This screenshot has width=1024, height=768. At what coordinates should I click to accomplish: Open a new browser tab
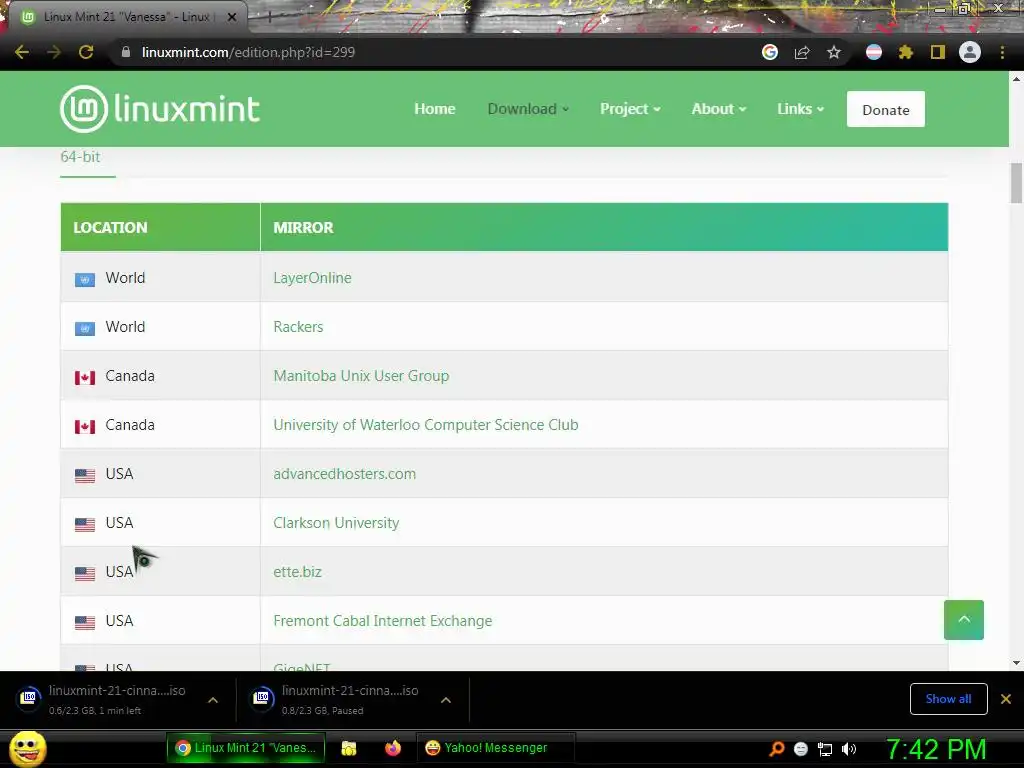[x=269, y=17]
